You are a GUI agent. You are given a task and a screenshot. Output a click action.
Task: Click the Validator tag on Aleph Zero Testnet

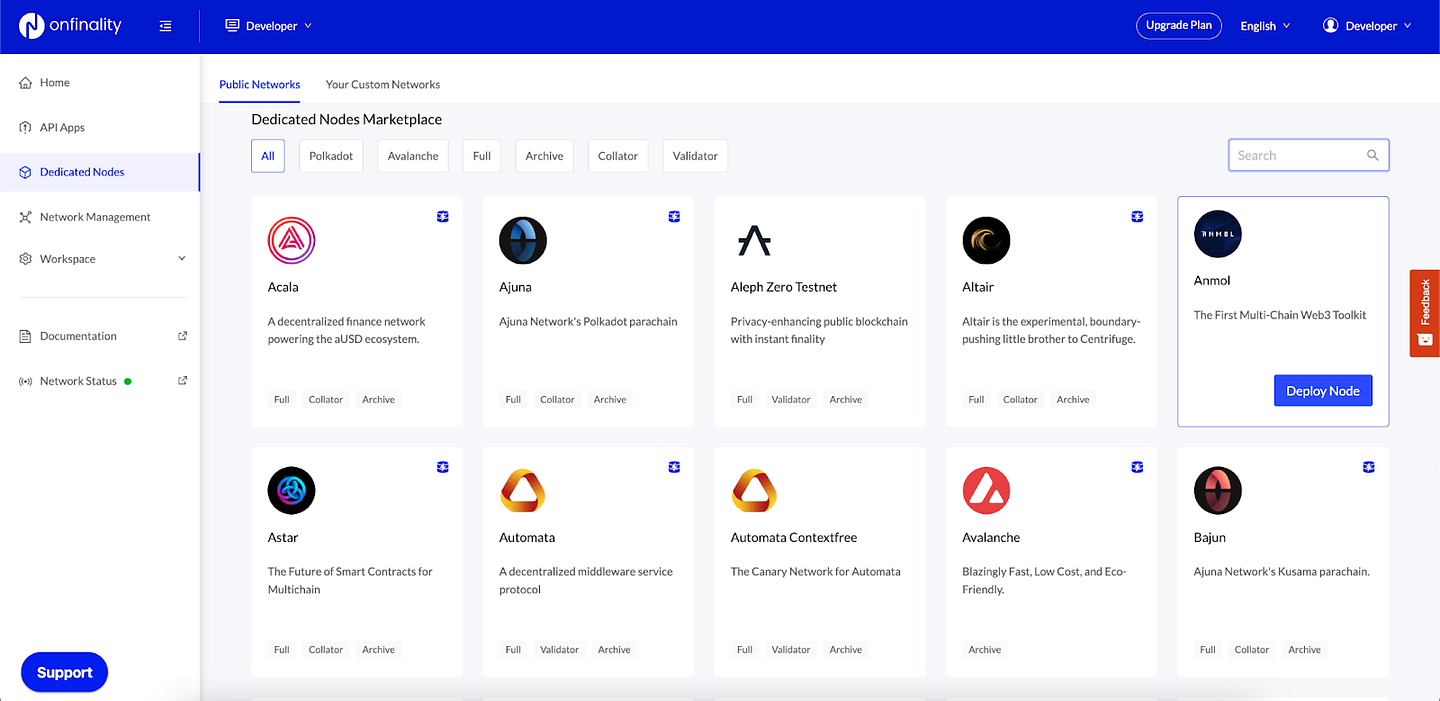click(791, 399)
